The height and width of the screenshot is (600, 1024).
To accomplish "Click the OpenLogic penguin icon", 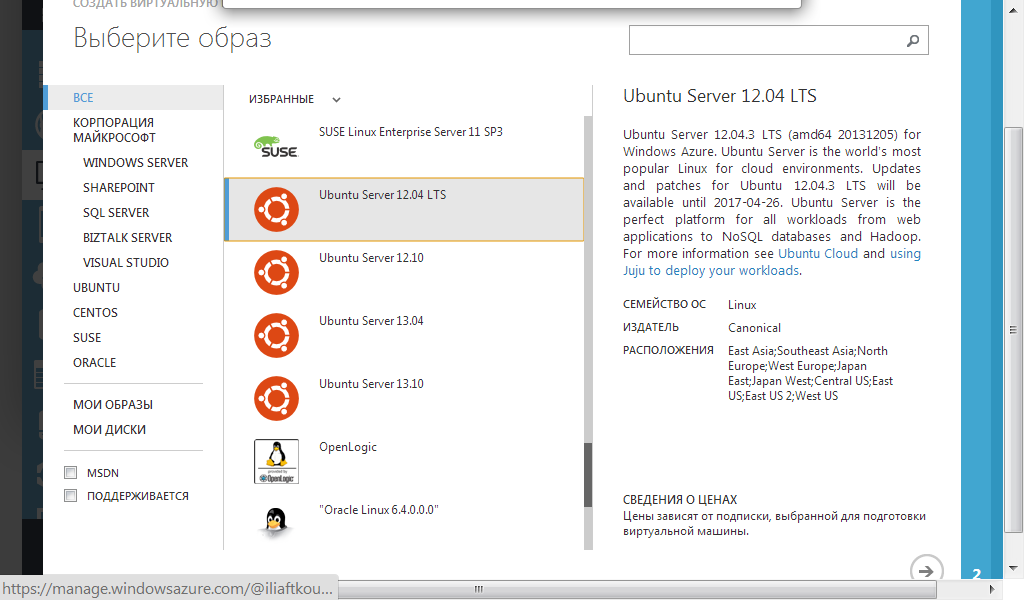I will (x=276, y=462).
